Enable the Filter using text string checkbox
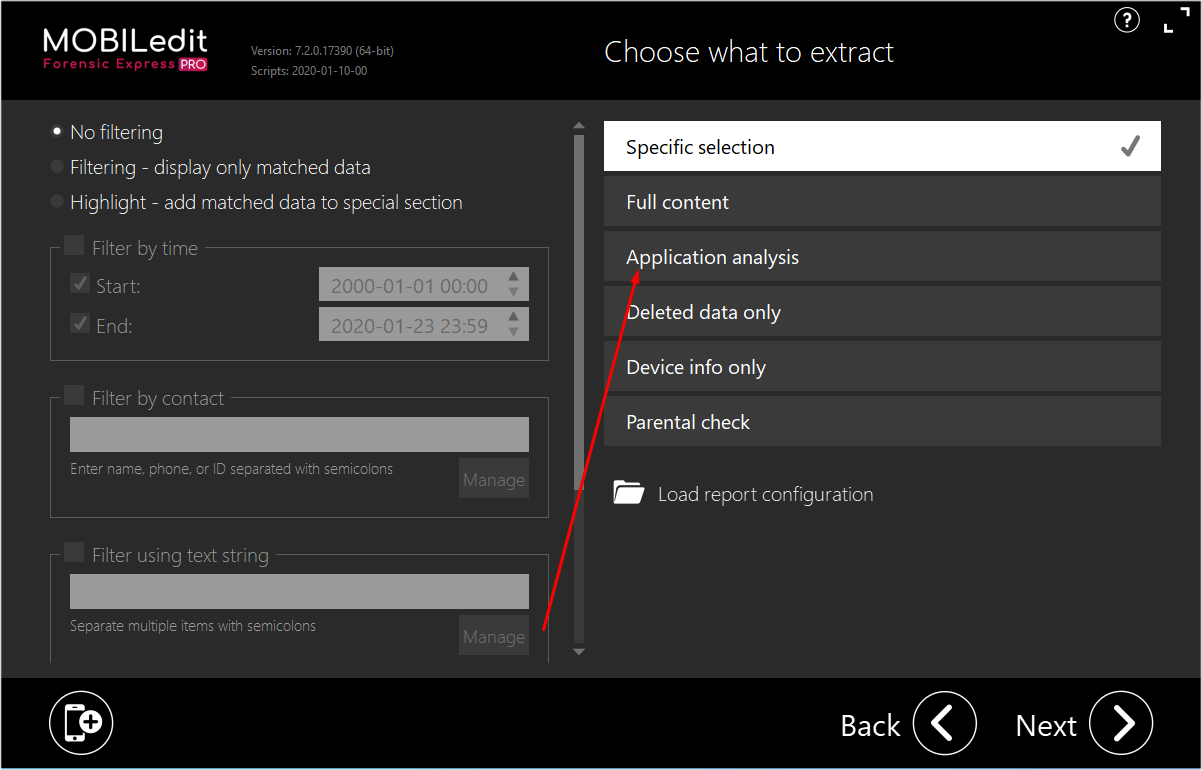This screenshot has width=1202, height=770. (x=74, y=553)
